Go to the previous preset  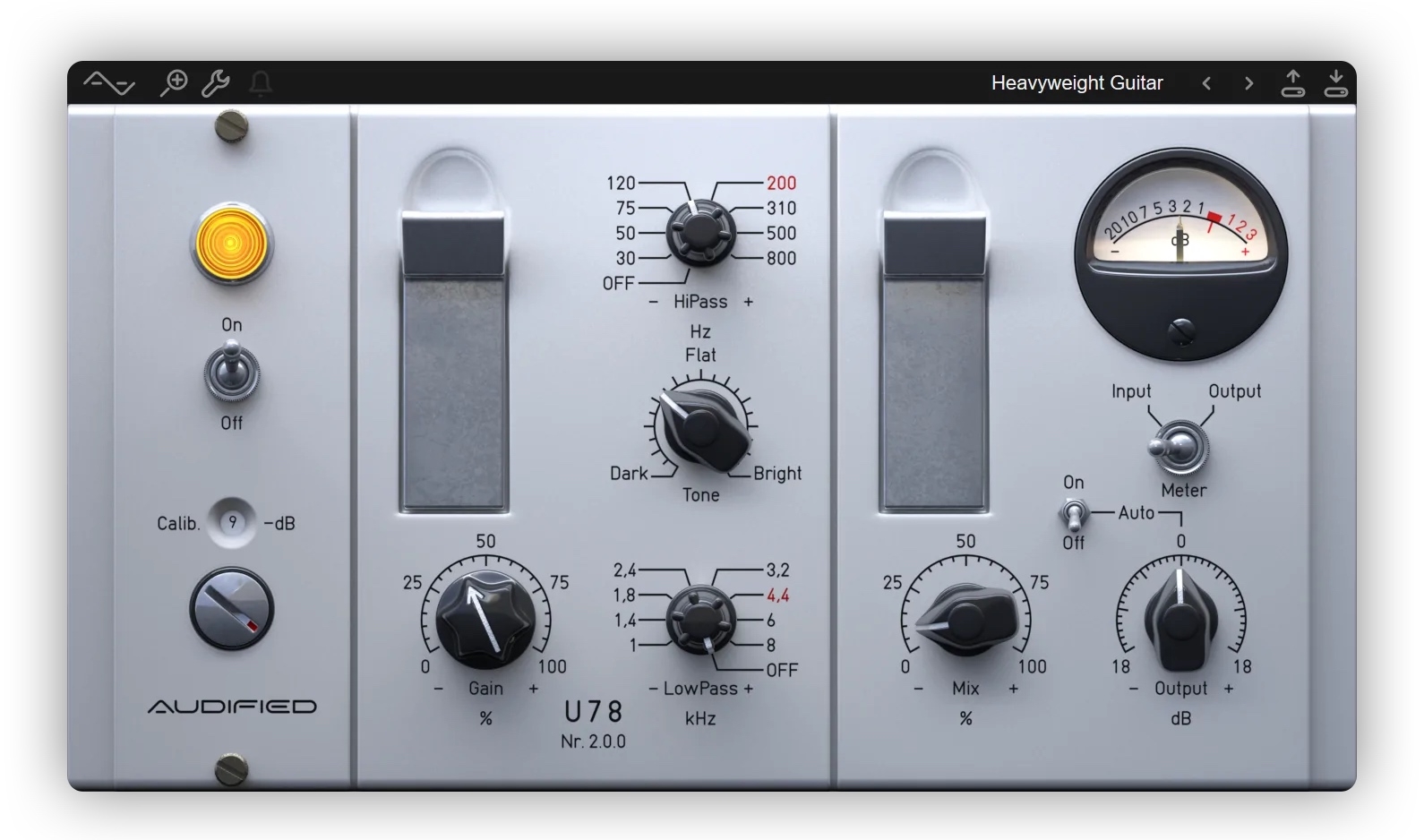coord(1207,83)
